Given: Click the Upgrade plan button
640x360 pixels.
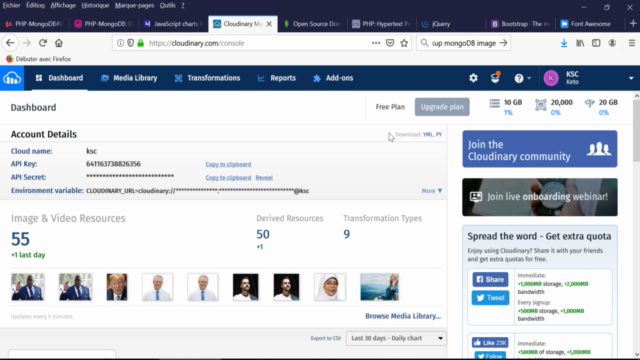Looking at the screenshot, I should [442, 107].
